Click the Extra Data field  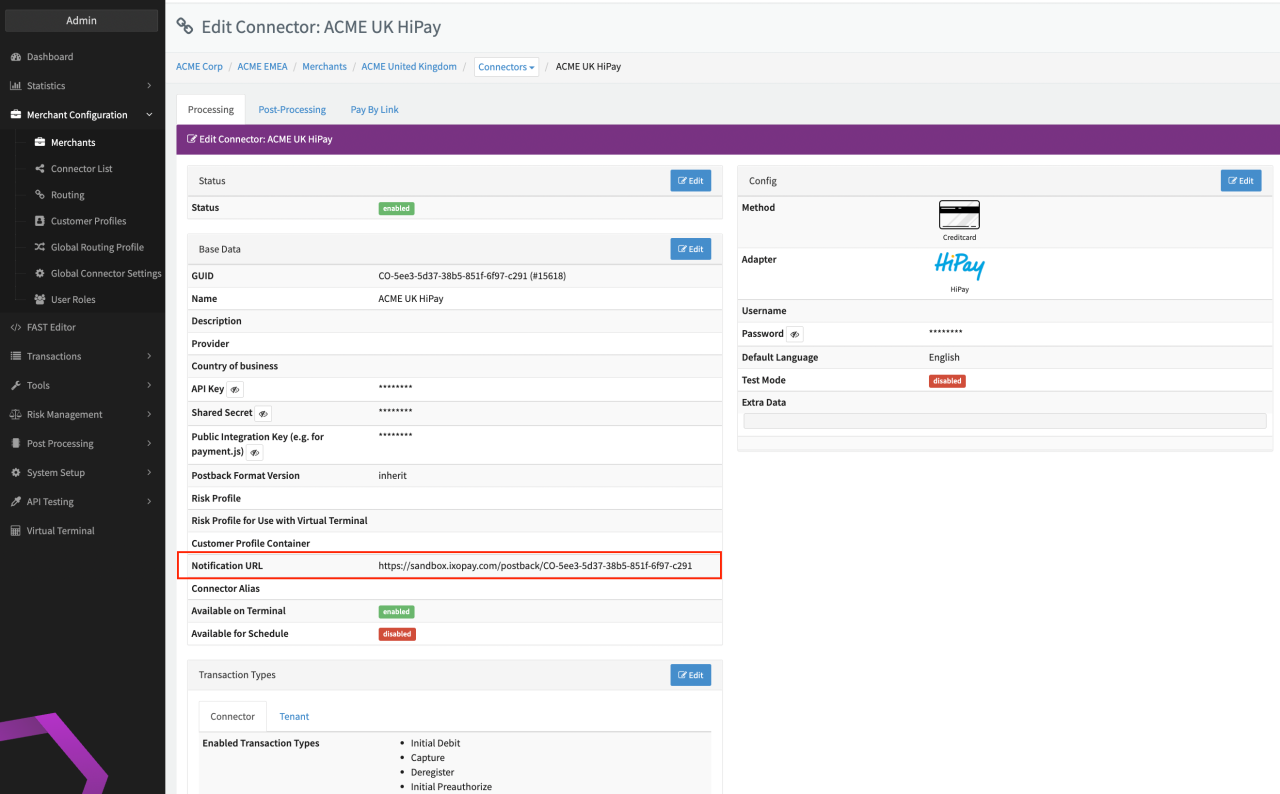click(x=1004, y=421)
